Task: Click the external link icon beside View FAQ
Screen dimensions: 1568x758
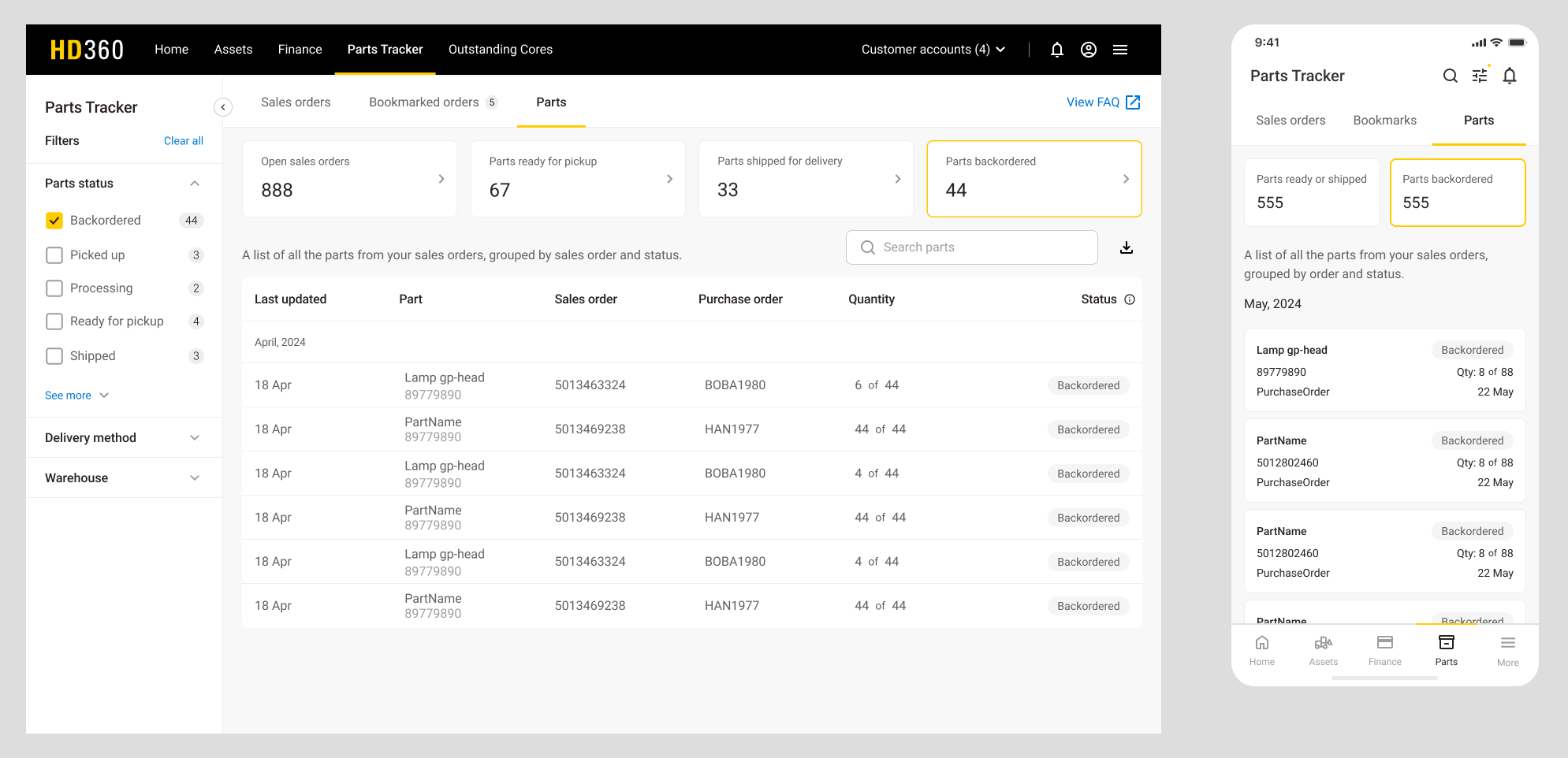Action: click(x=1133, y=102)
